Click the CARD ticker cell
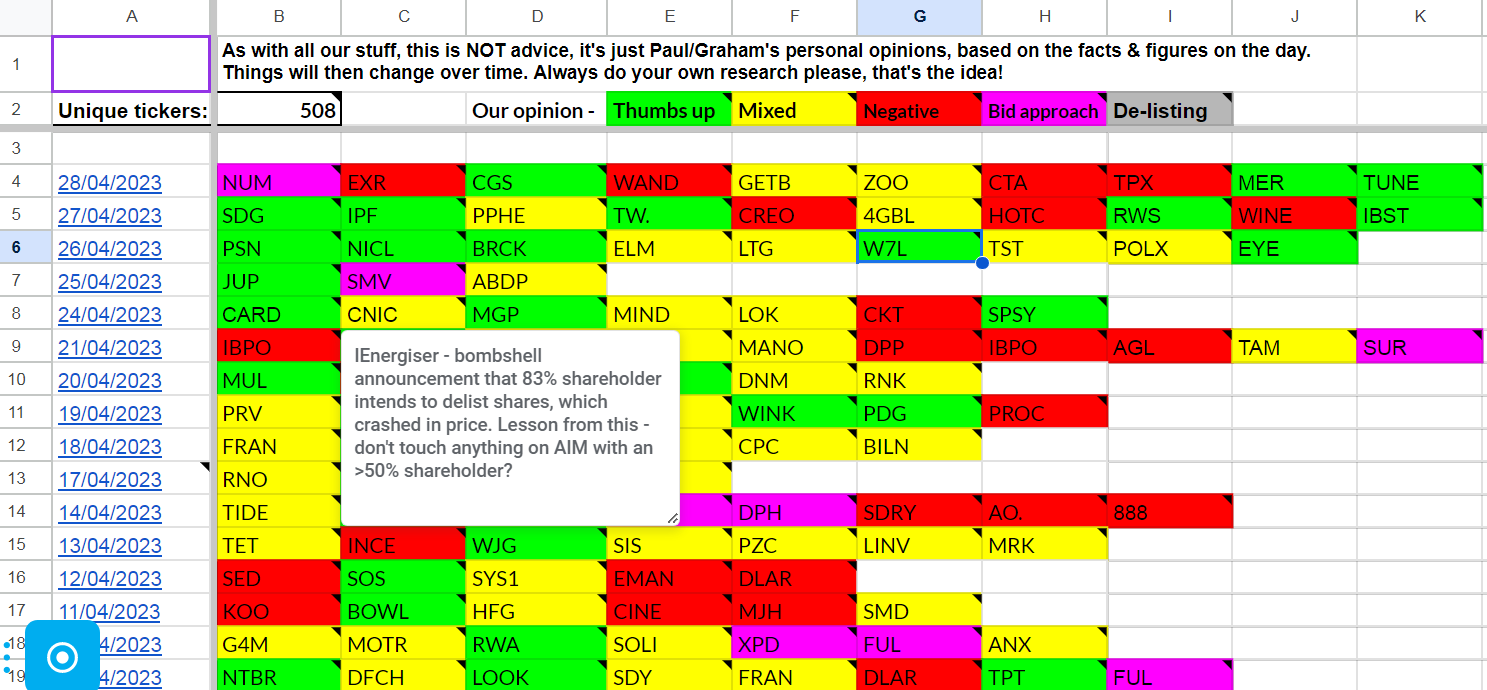The image size is (1487, 690). (x=279, y=314)
